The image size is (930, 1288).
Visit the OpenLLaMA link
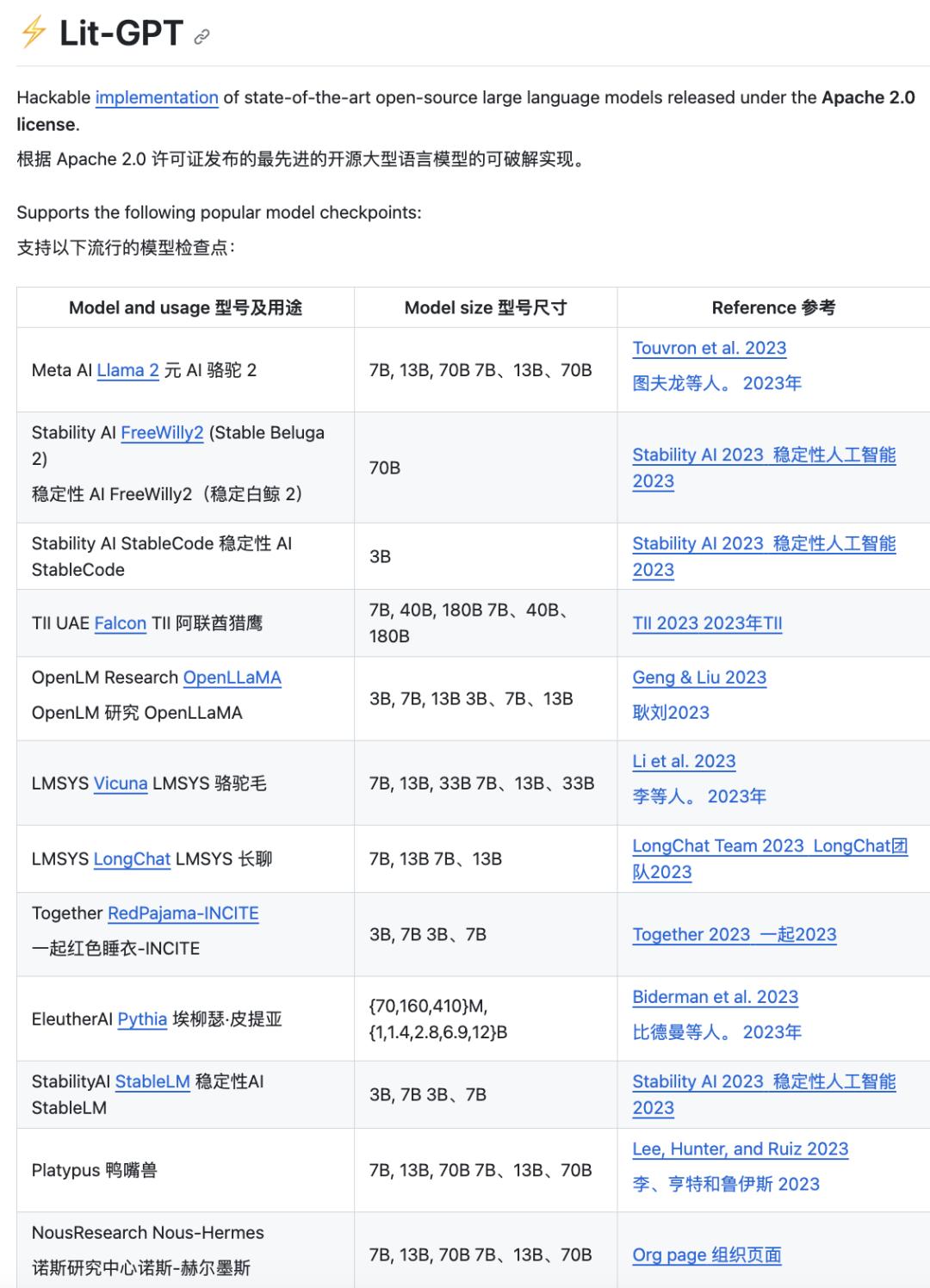[232, 678]
